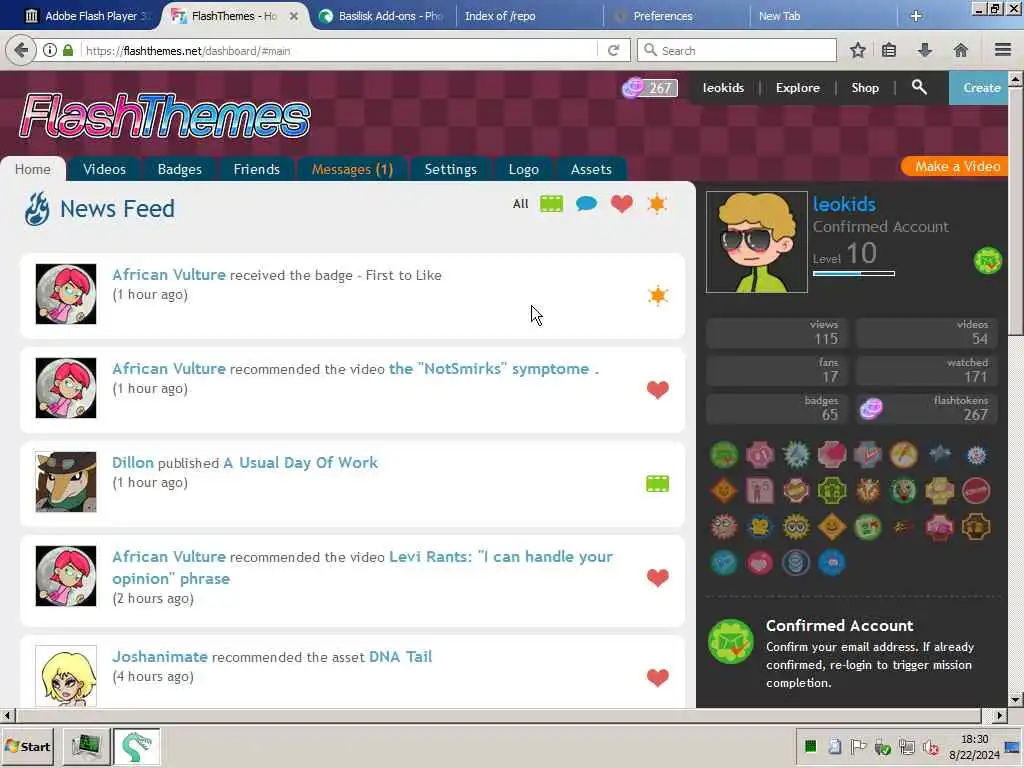
Task: Click the large Confirmed Account badge icon
Action: (x=731, y=641)
